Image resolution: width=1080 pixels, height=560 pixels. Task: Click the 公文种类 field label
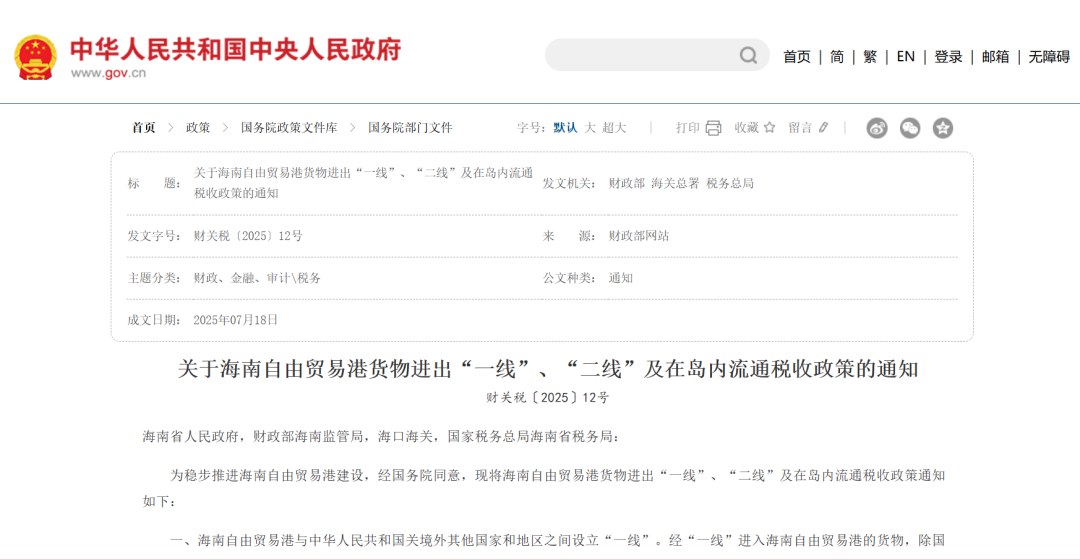tap(569, 278)
